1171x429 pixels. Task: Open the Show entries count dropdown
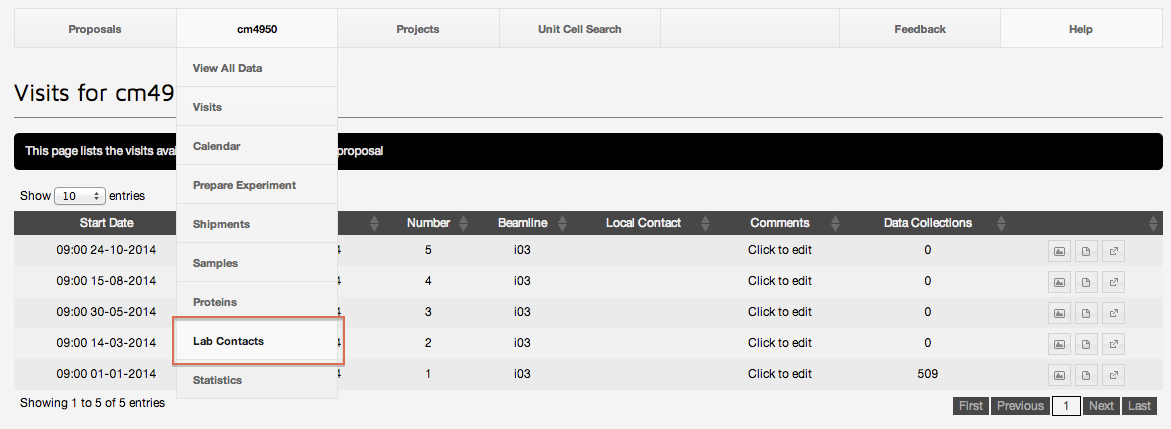[x=80, y=196]
